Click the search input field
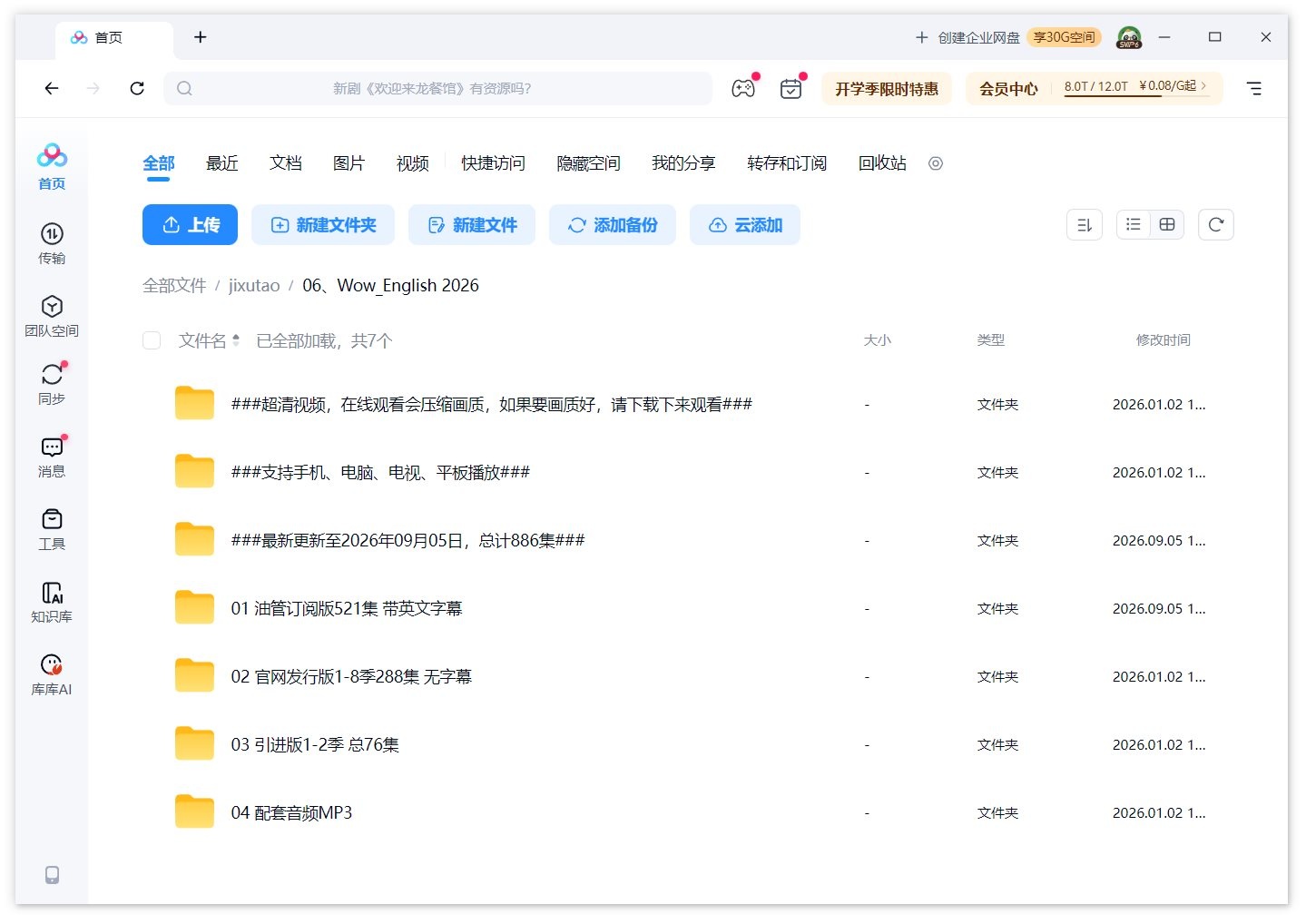1306x924 pixels. click(437, 88)
